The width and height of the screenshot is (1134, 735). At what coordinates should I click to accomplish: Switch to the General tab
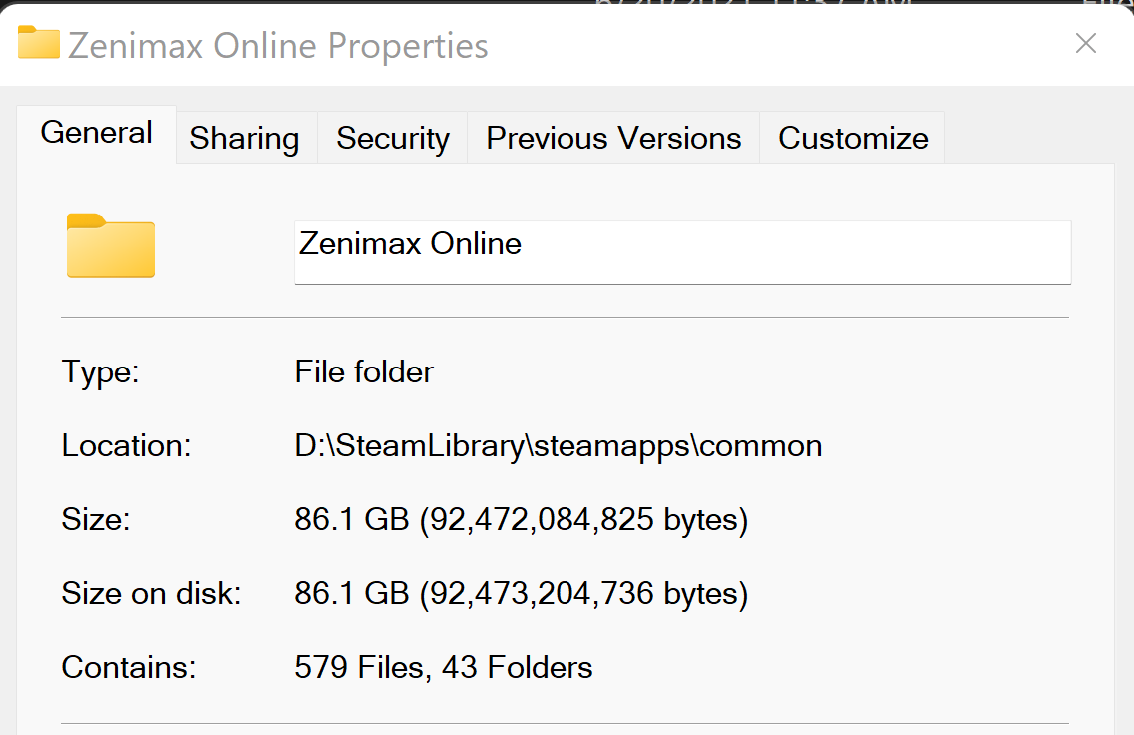point(96,134)
